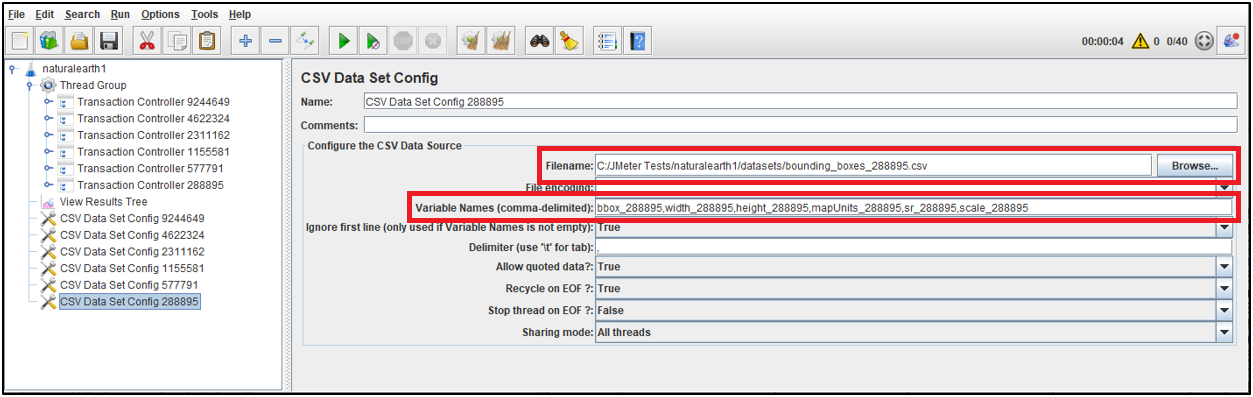Viewport: 1253px width, 397px height.
Task: Select the naturalearth1 test plan item
Action: click(74, 69)
